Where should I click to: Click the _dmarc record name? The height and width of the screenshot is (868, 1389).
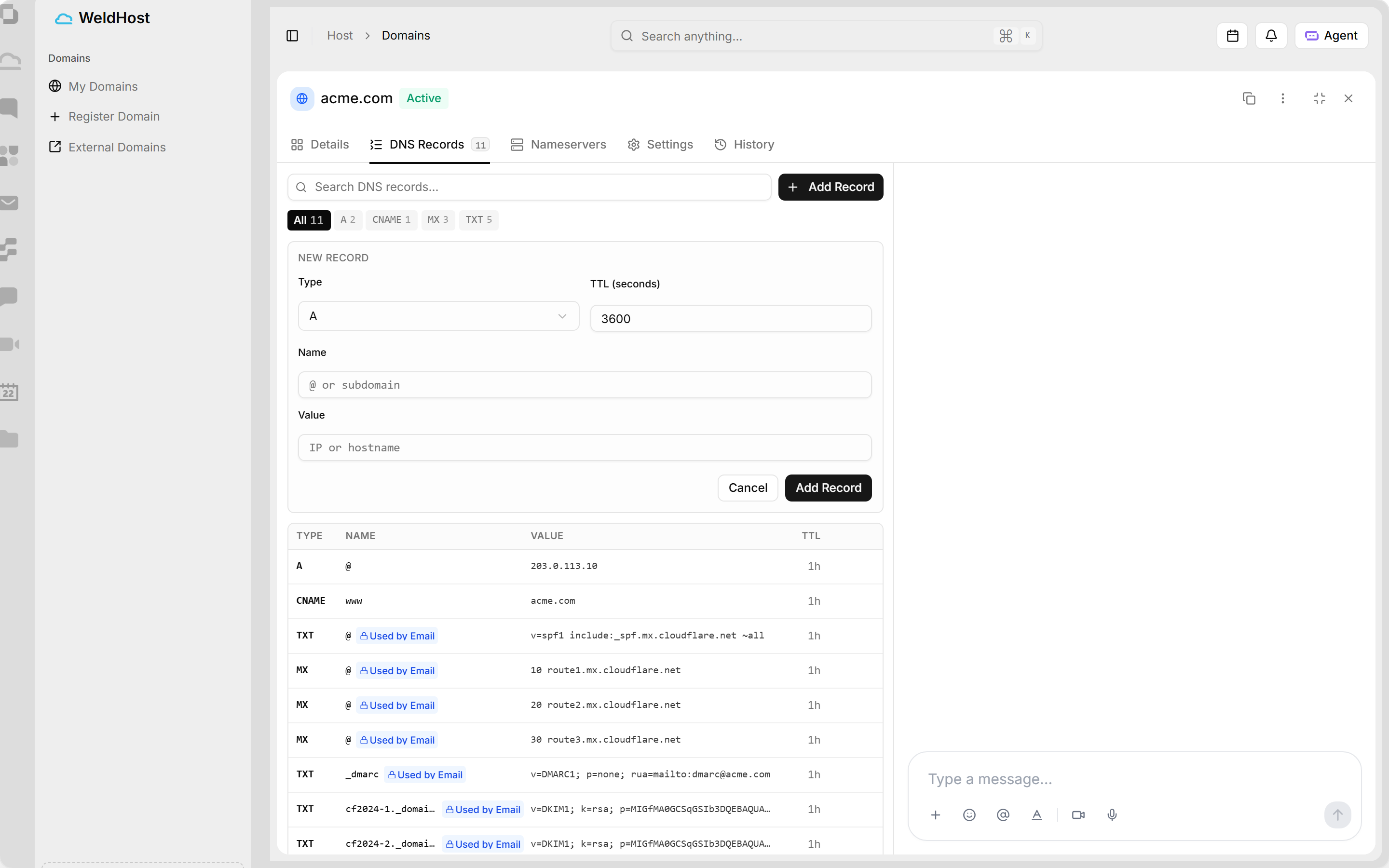pyautogui.click(x=362, y=774)
